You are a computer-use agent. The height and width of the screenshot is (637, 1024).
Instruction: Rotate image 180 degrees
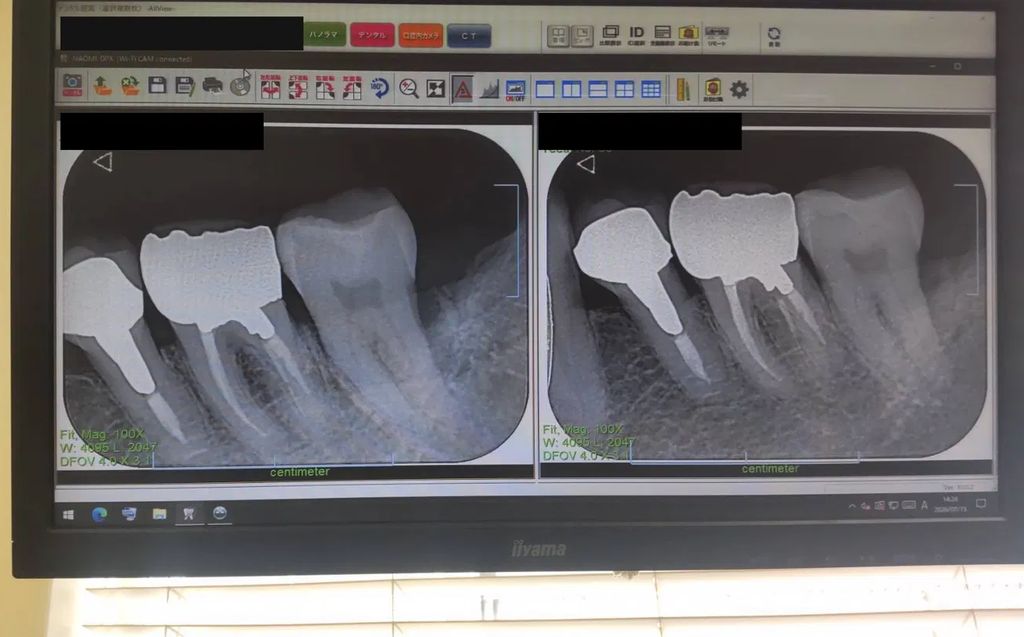379,88
